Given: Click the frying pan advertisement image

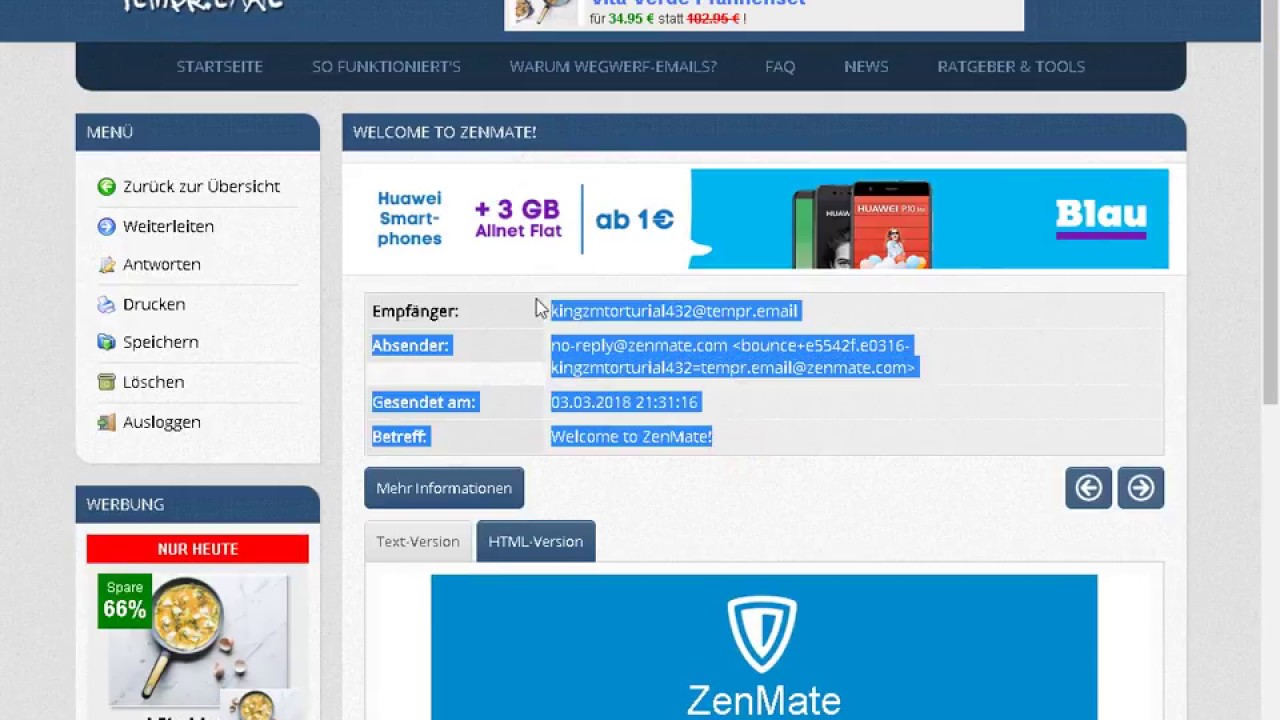Looking at the screenshot, I should click(x=198, y=640).
